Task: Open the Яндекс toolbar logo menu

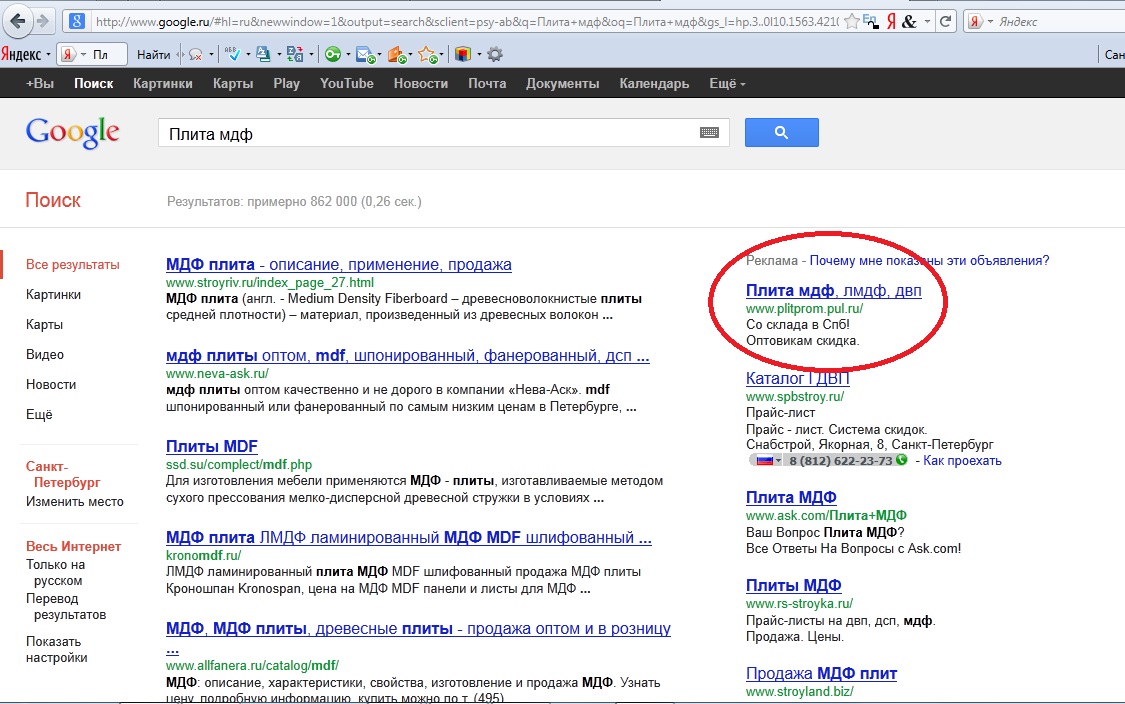Action: [26, 54]
